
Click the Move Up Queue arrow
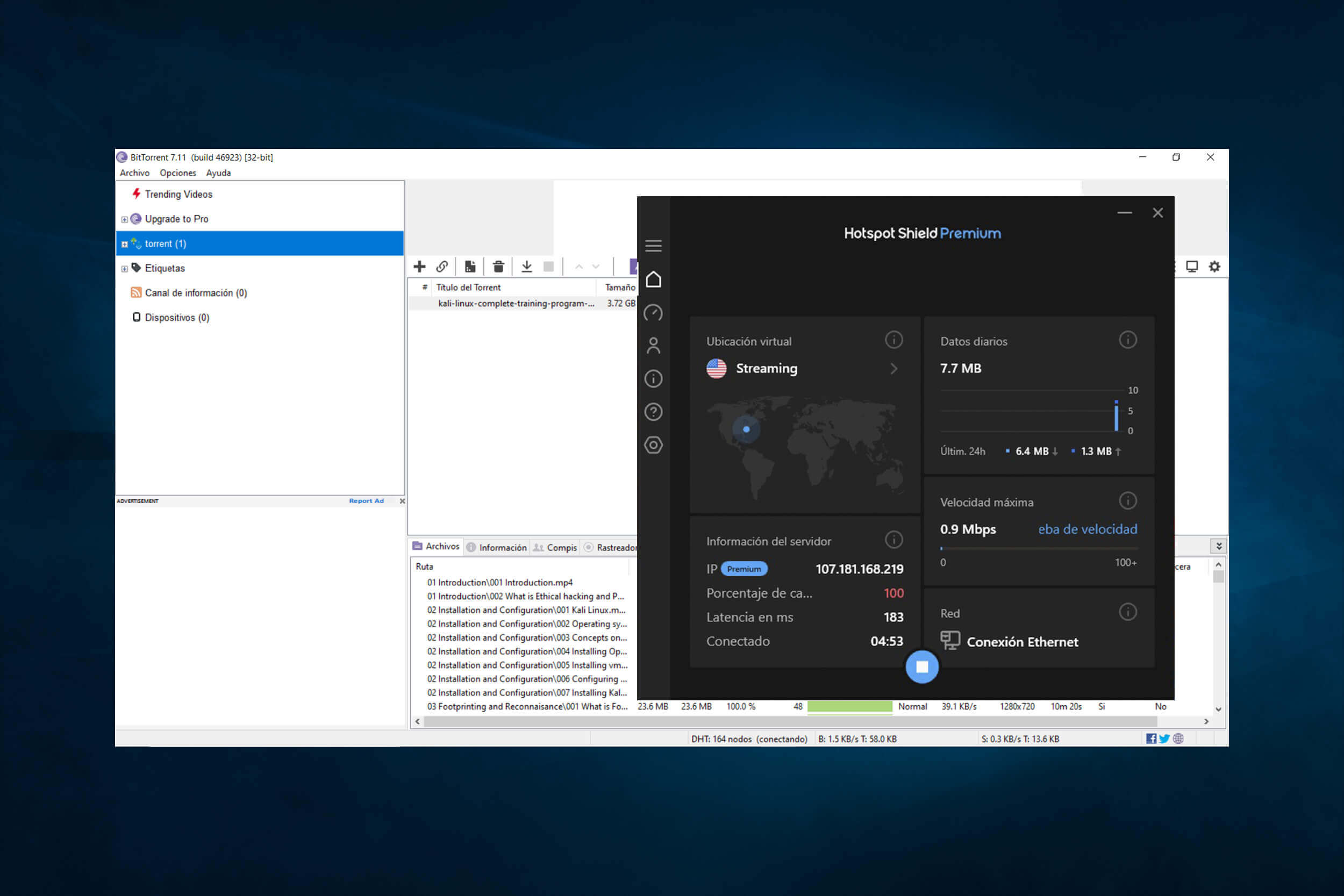579,267
